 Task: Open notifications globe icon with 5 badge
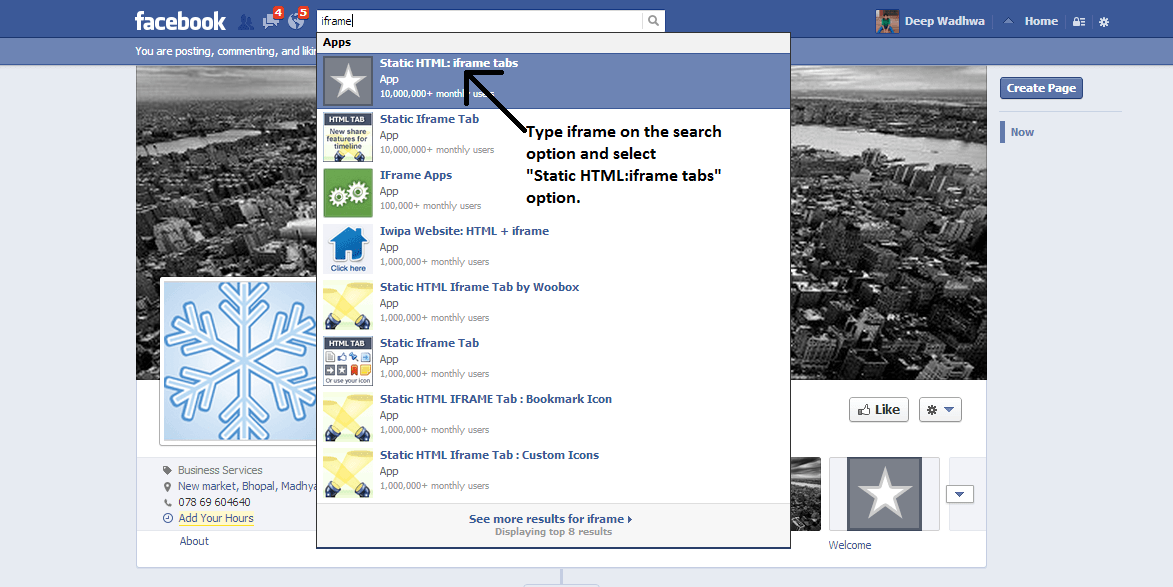[x=297, y=20]
